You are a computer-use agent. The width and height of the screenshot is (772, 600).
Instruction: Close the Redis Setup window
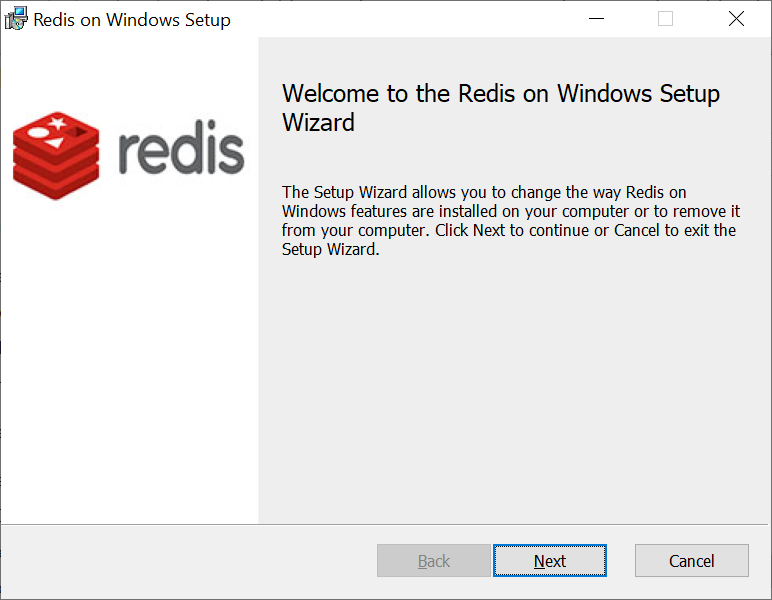coord(736,19)
